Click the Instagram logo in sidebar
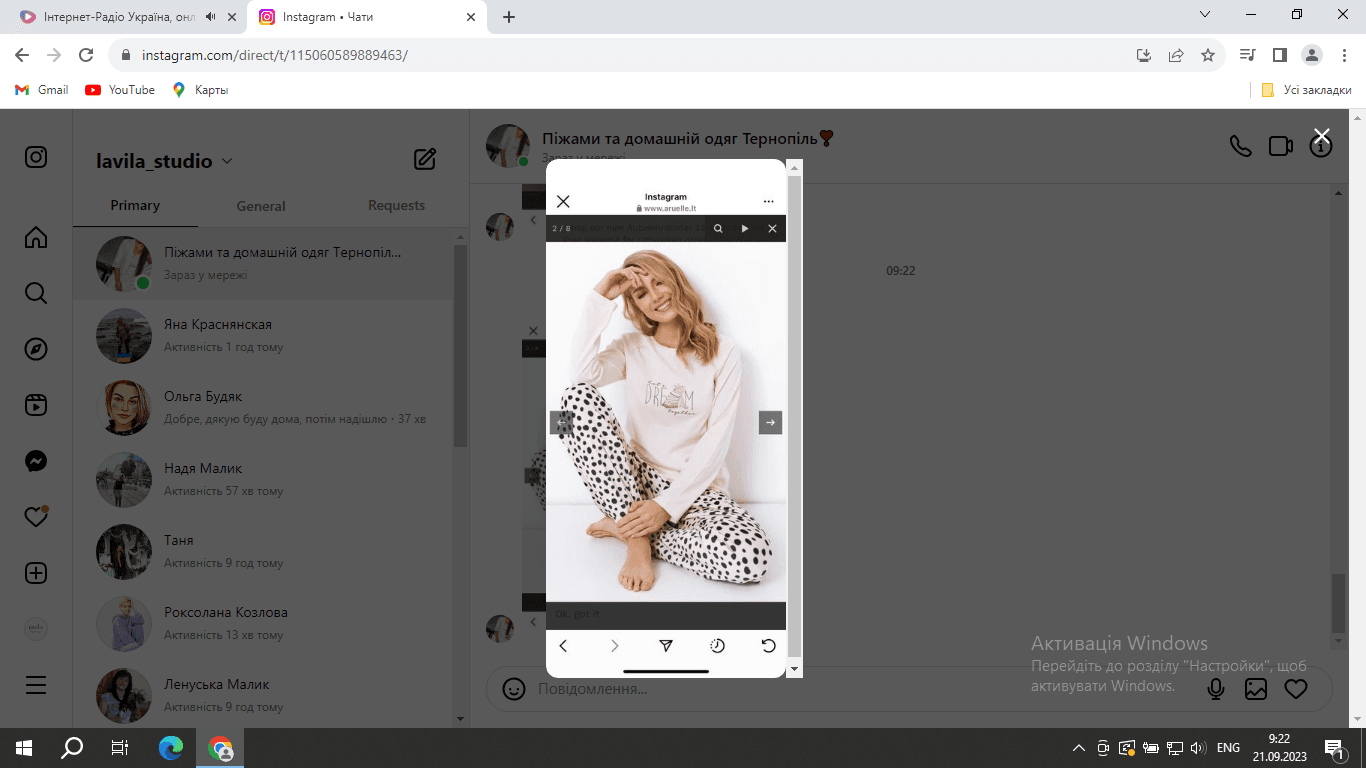Image resolution: width=1366 pixels, height=768 pixels. click(36, 157)
